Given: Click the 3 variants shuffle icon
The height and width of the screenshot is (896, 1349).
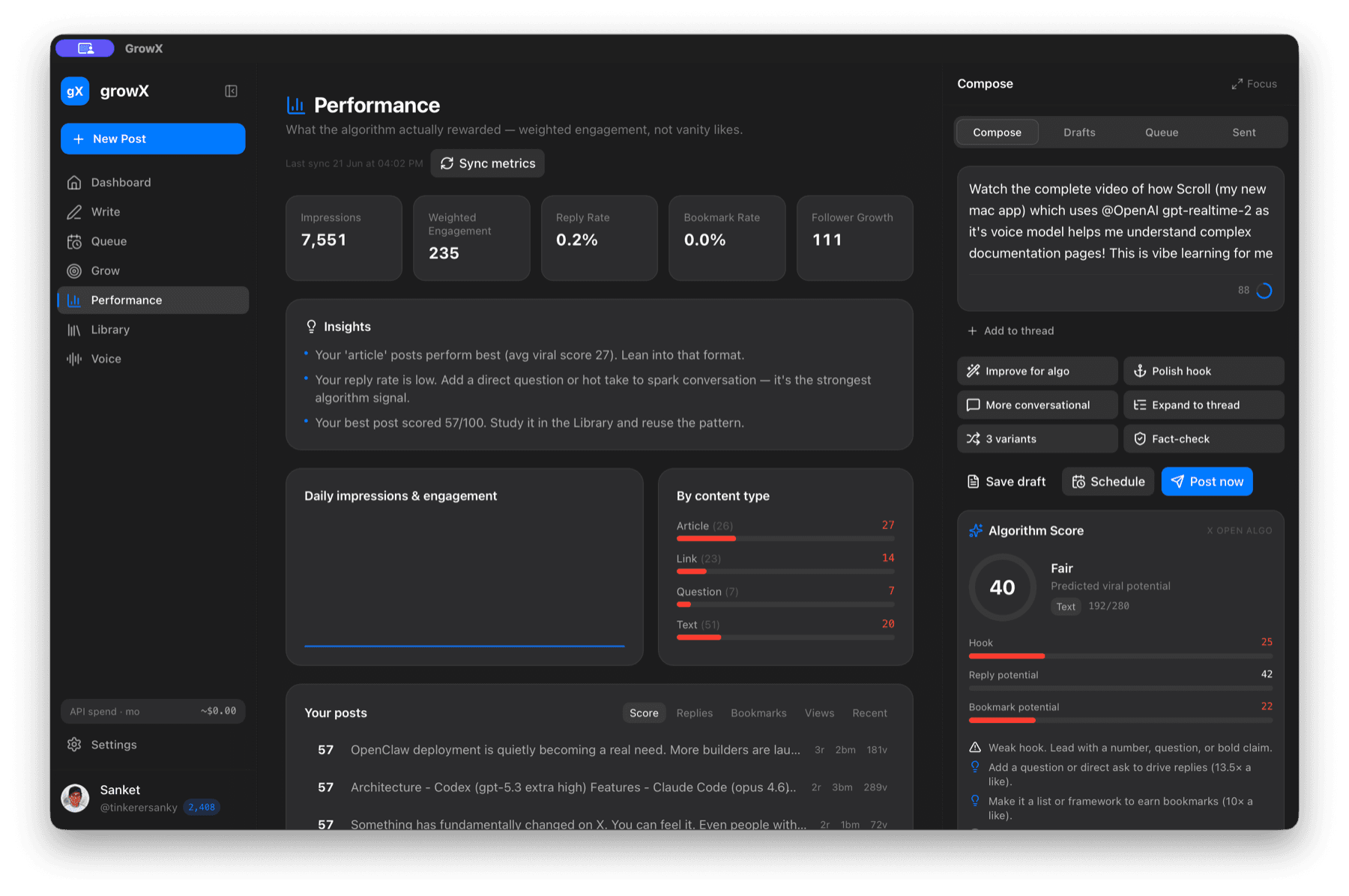Looking at the screenshot, I should pos(974,439).
